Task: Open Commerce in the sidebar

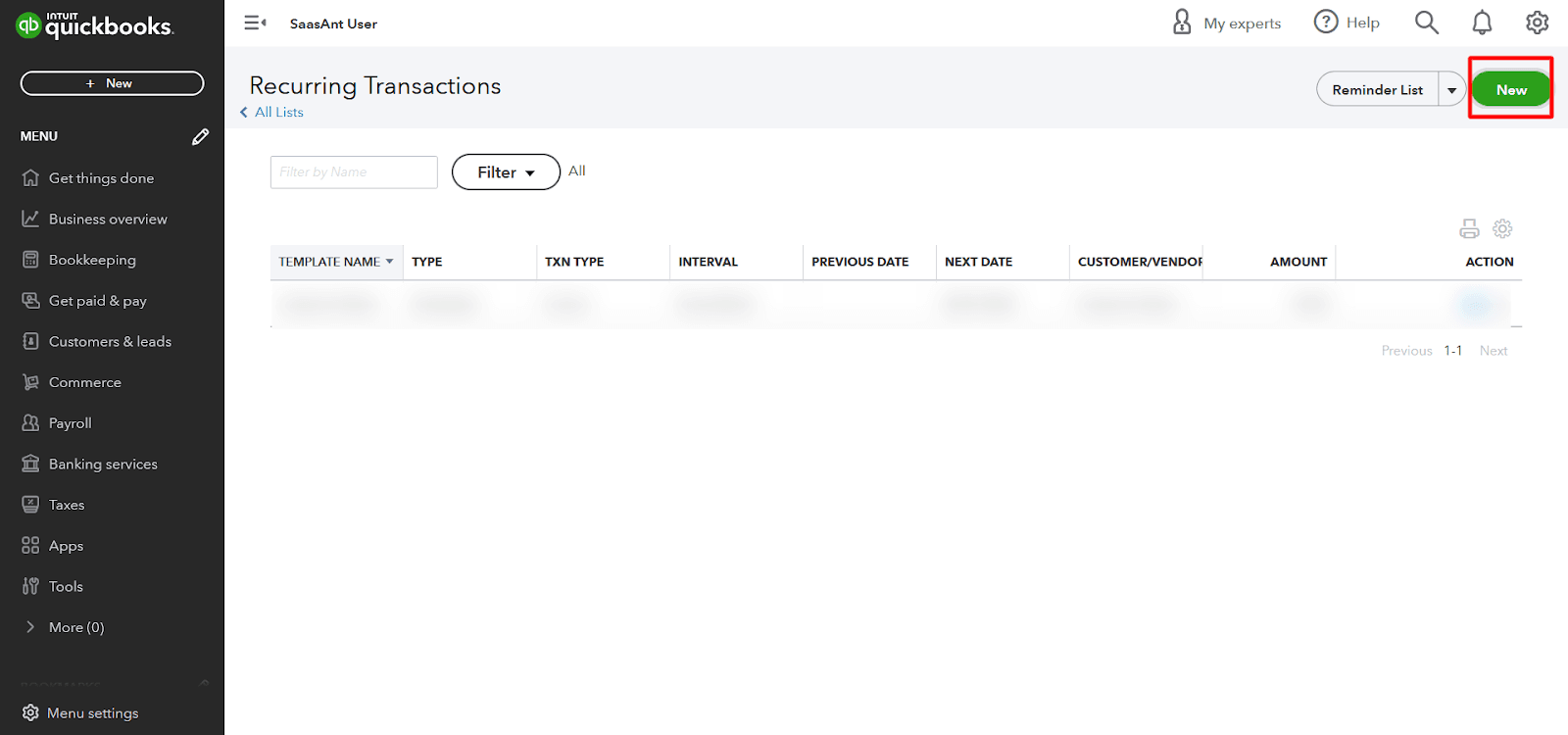Action: (84, 382)
